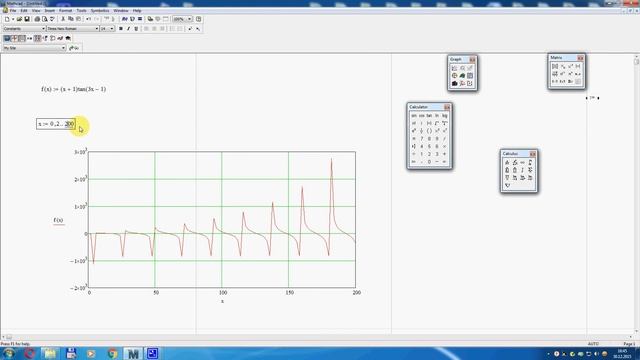Open the Symbolics menu
The height and width of the screenshot is (360, 640).
pyautogui.click(x=100, y=11)
